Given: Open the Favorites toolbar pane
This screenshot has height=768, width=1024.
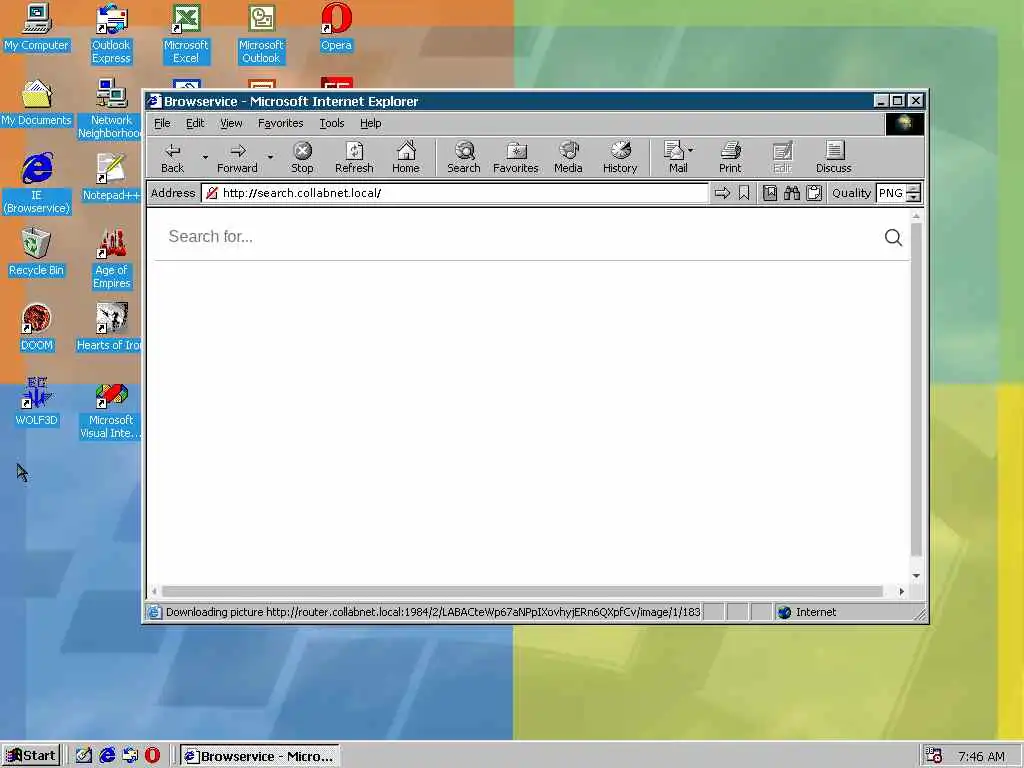Looking at the screenshot, I should point(515,157).
